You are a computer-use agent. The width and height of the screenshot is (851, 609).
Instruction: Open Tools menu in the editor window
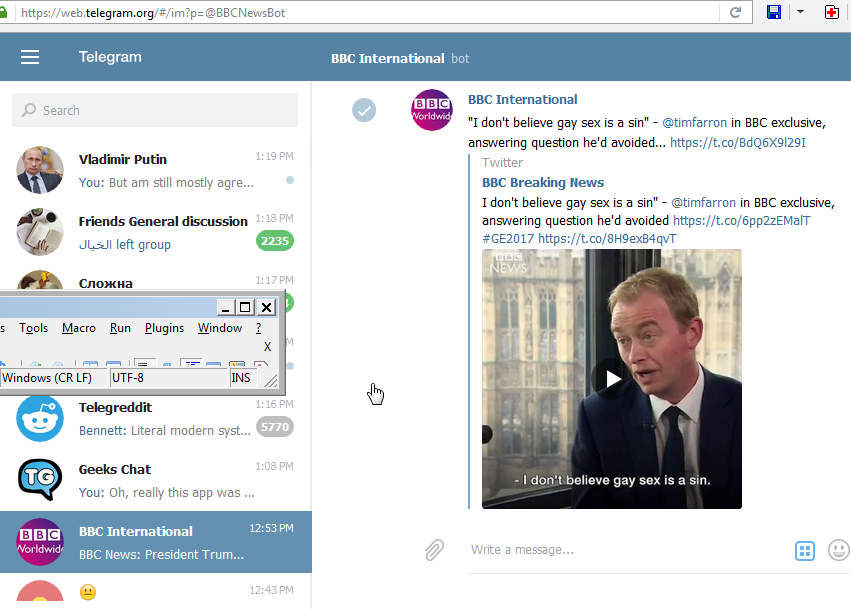click(x=34, y=328)
